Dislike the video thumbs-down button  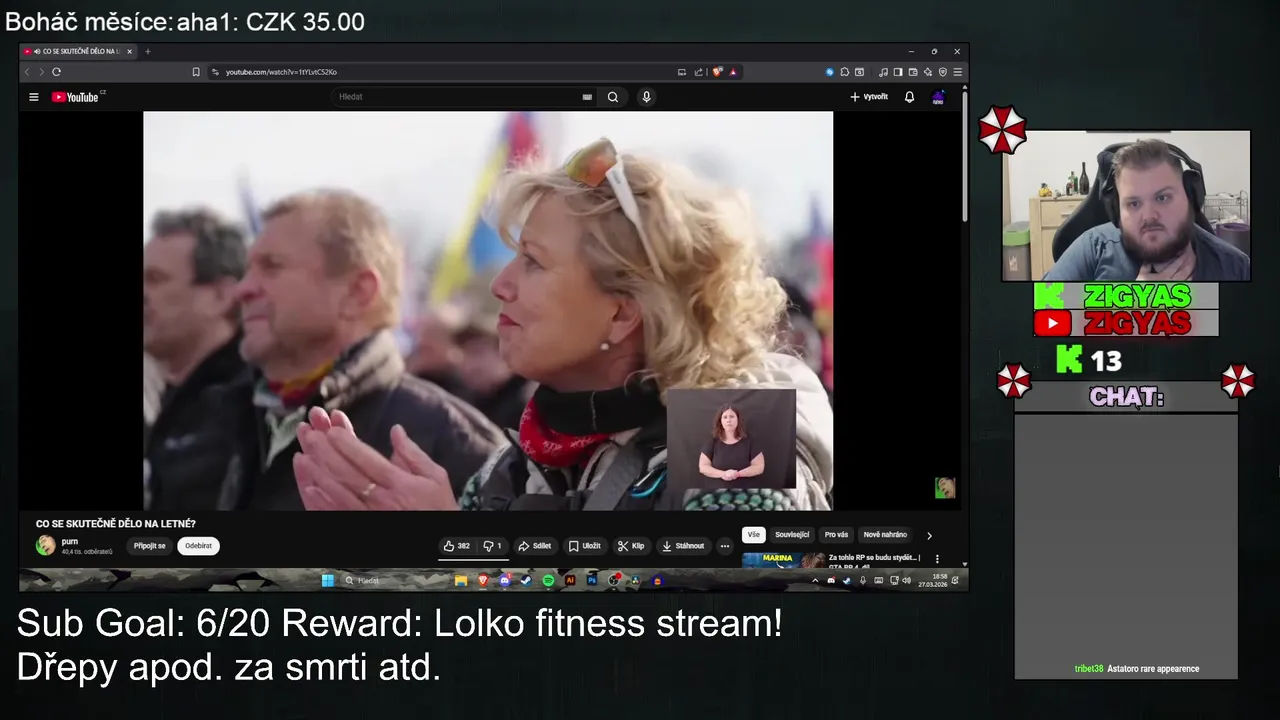tap(492, 546)
